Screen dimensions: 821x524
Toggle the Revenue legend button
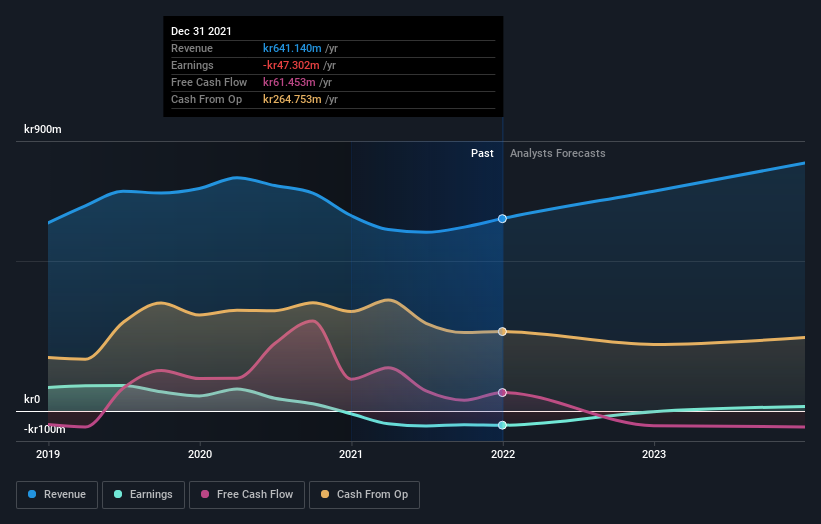[x=57, y=495]
